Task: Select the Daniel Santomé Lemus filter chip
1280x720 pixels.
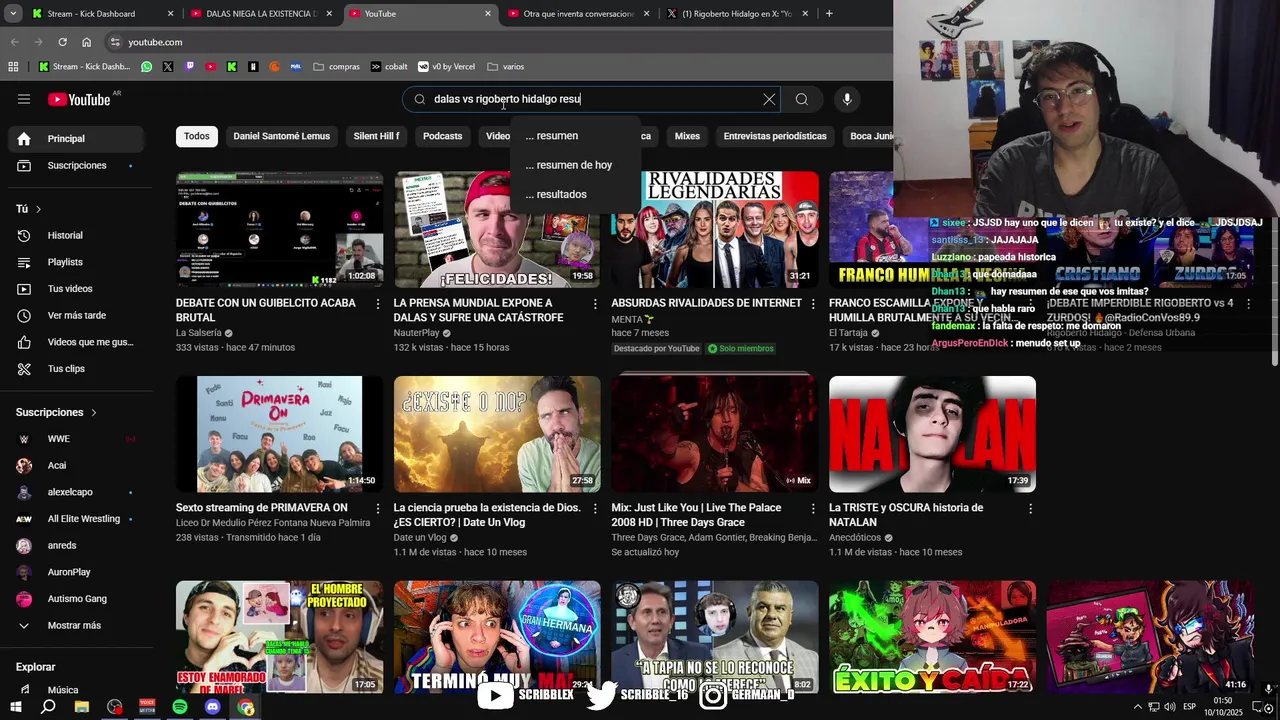Action: click(281, 136)
